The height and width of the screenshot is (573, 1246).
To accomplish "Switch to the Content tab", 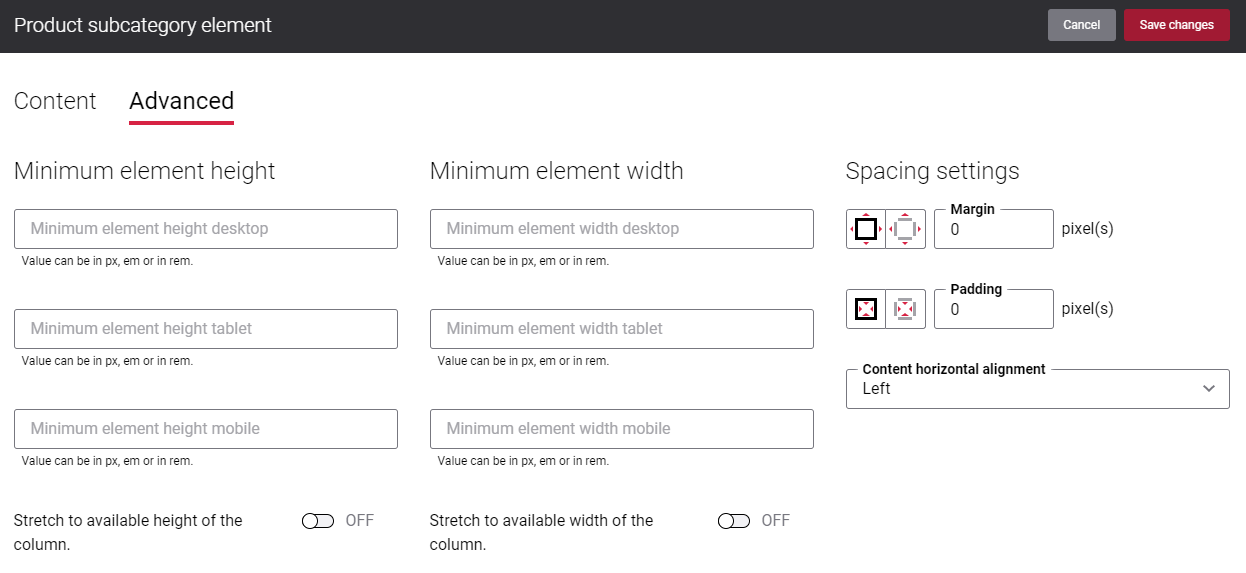I will point(55,101).
